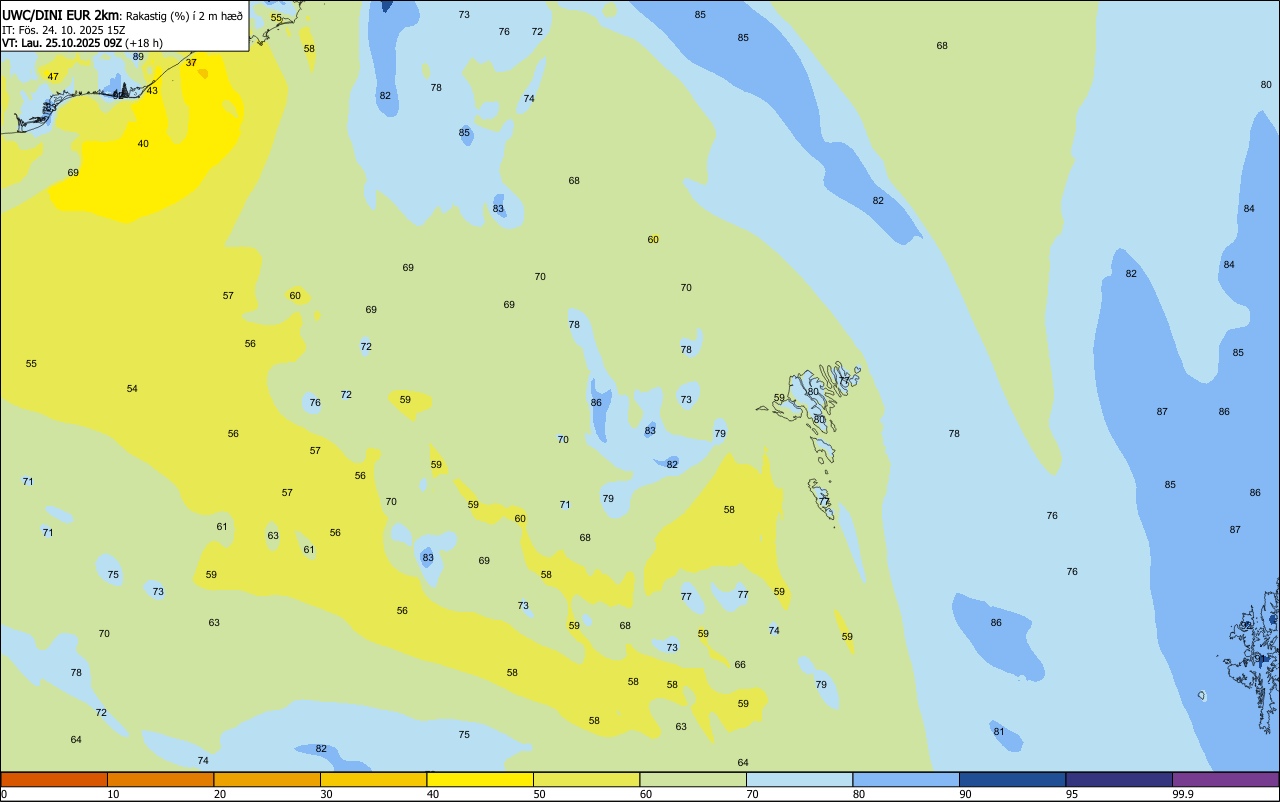Select the light green 60–70 legend swatch
Screen dimensions: 1280x802
(693, 779)
